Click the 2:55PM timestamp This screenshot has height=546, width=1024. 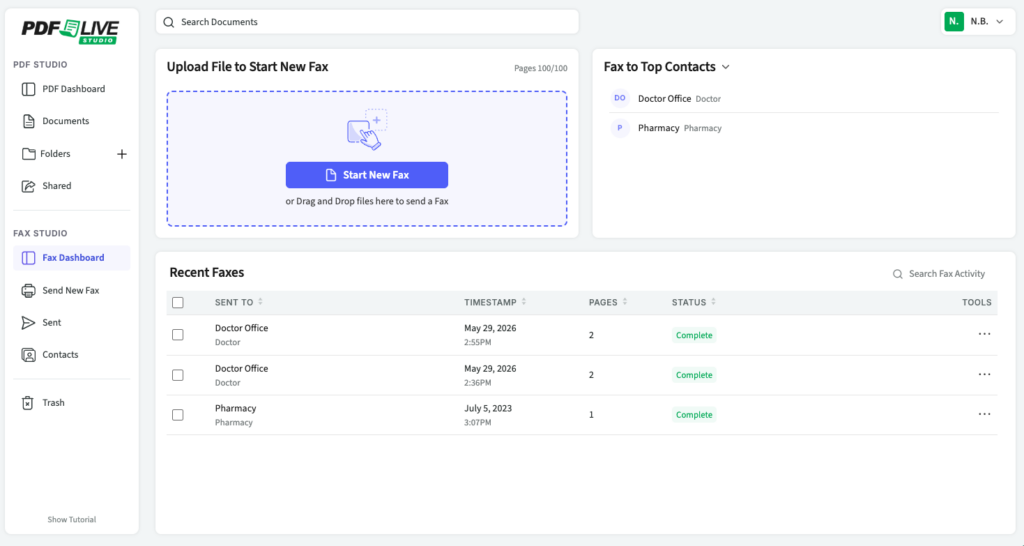coord(477,342)
